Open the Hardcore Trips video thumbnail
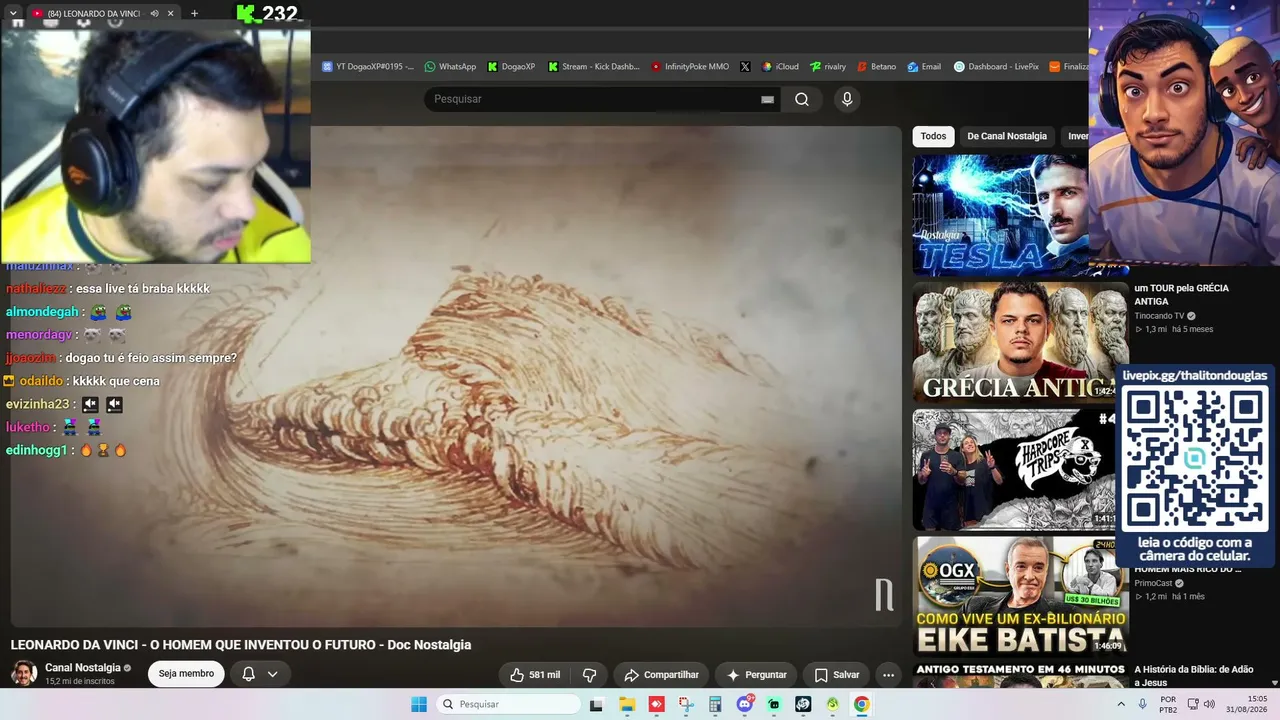Viewport: 1280px width, 720px height. 1015,469
